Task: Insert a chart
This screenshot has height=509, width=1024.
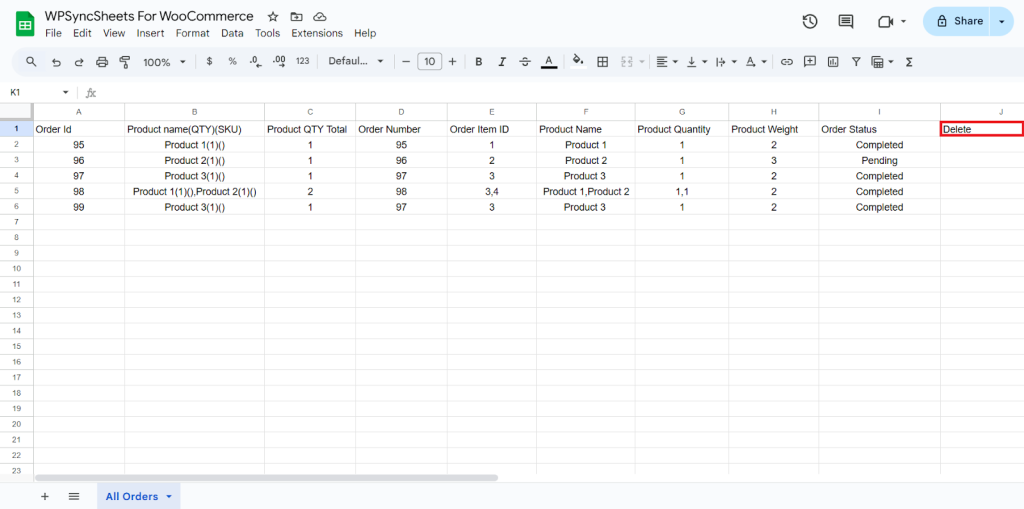Action: click(833, 62)
